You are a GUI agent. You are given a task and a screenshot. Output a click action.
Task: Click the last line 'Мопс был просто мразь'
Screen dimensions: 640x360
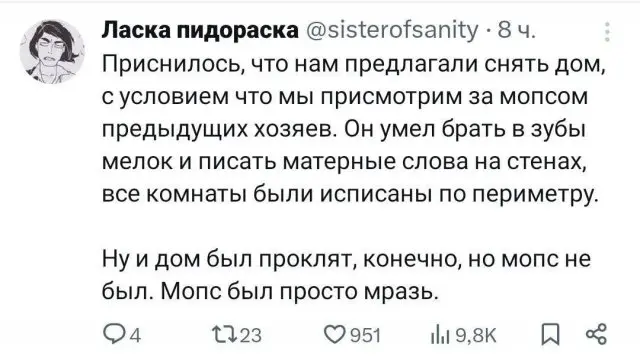pos(300,292)
